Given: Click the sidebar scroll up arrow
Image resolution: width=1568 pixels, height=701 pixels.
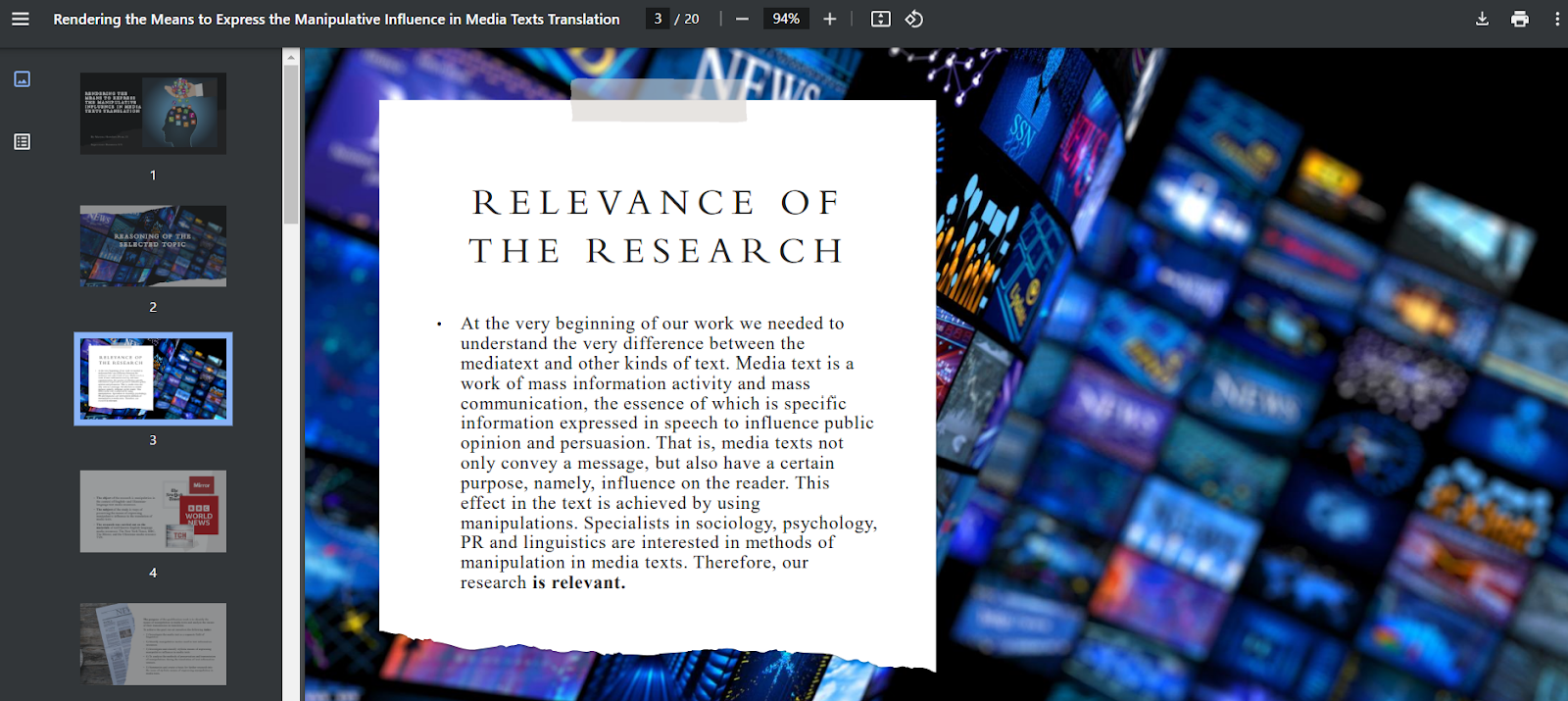Looking at the screenshot, I should pos(291,57).
